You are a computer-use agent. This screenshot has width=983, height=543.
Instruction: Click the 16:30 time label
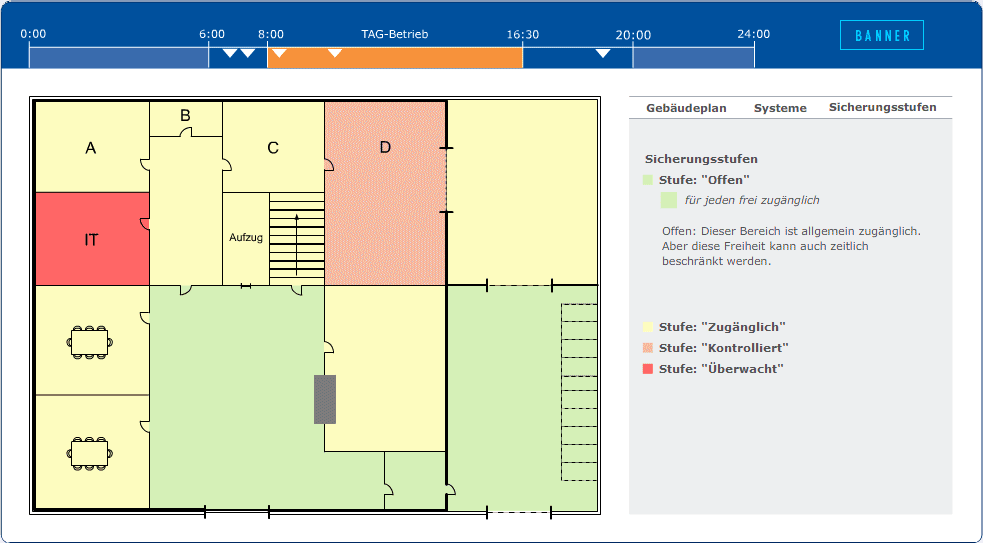pos(523,34)
